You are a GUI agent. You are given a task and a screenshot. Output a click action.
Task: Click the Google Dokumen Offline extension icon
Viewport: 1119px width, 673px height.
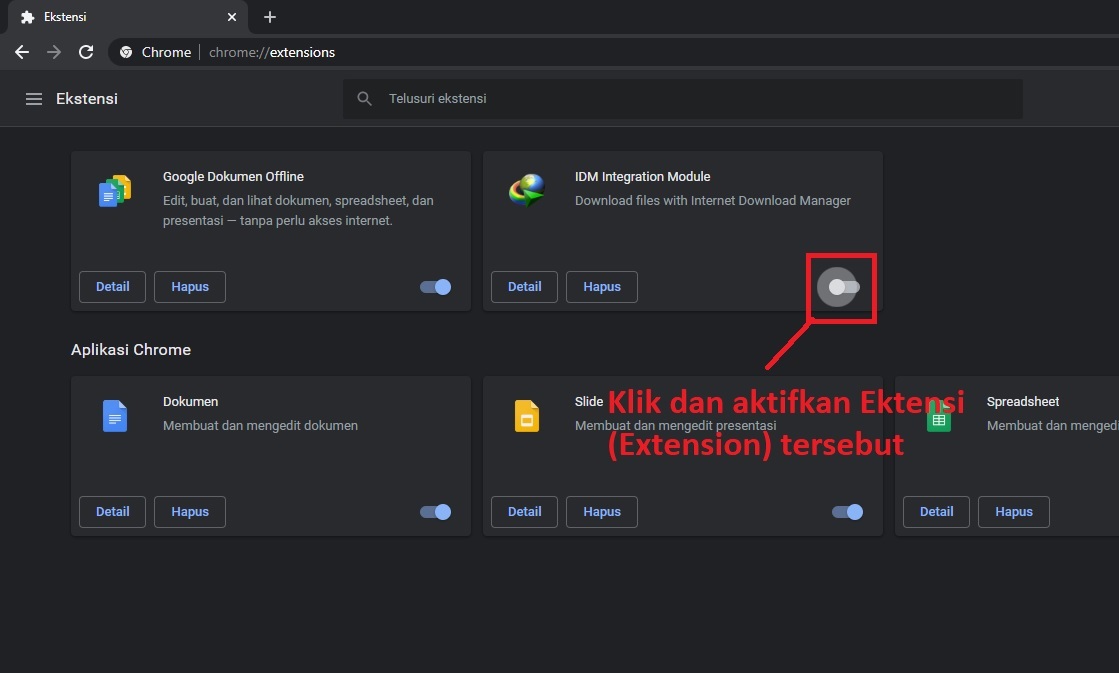(115, 190)
